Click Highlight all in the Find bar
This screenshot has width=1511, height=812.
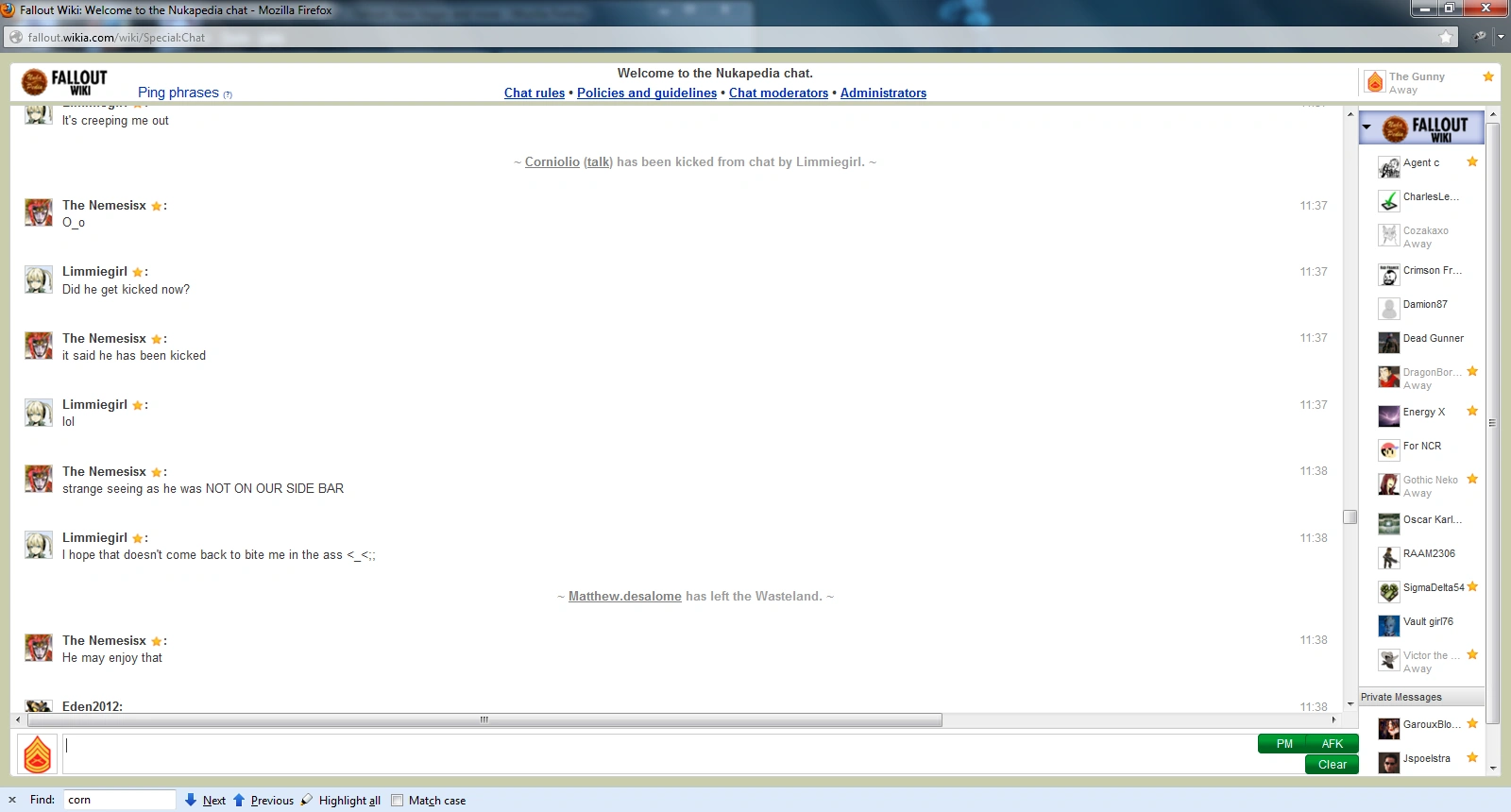coord(349,801)
